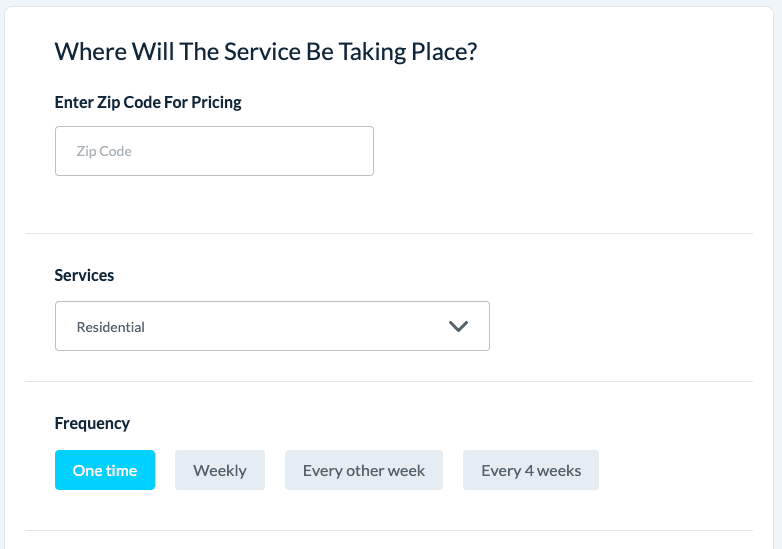Switch frequency to the Weekly button
Image resolution: width=782 pixels, height=549 pixels.
[220, 470]
